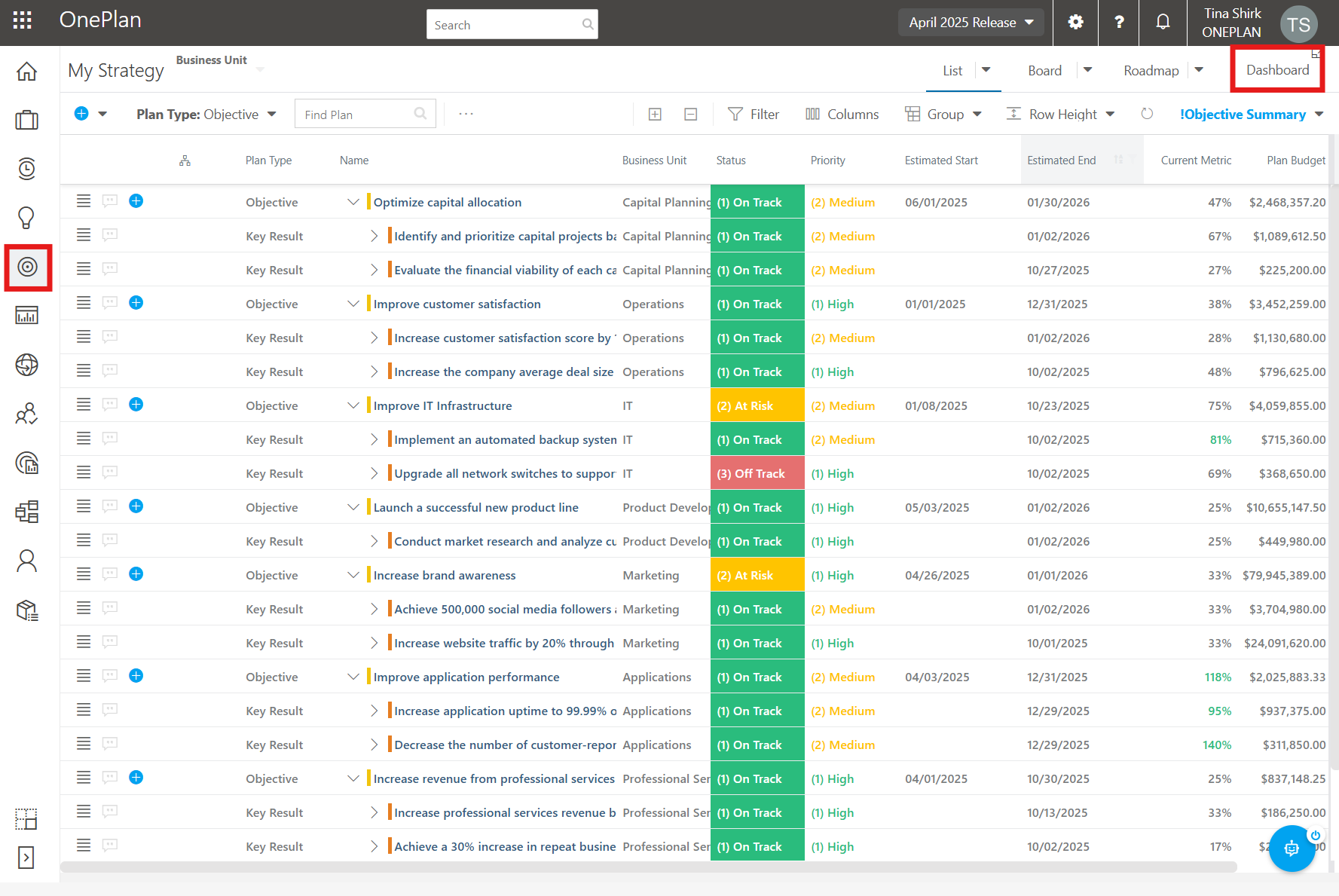Click the expand all rows plus icon
1339x896 pixels.
tap(656, 115)
